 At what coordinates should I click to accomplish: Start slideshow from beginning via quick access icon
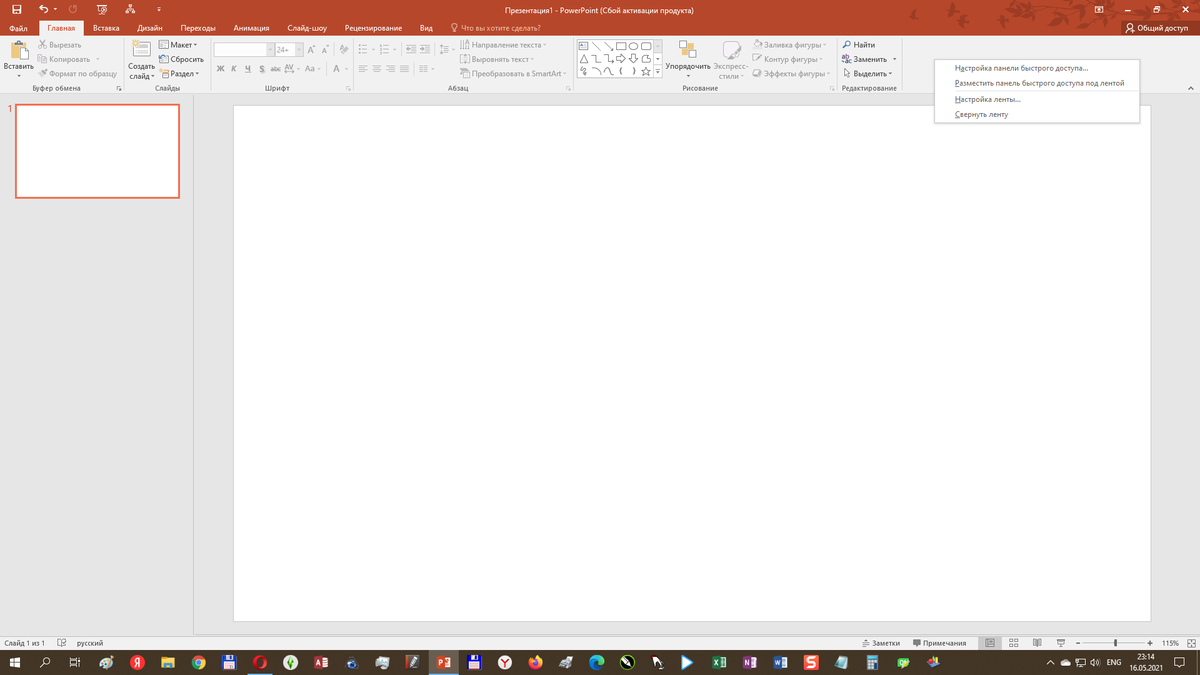pos(101,10)
